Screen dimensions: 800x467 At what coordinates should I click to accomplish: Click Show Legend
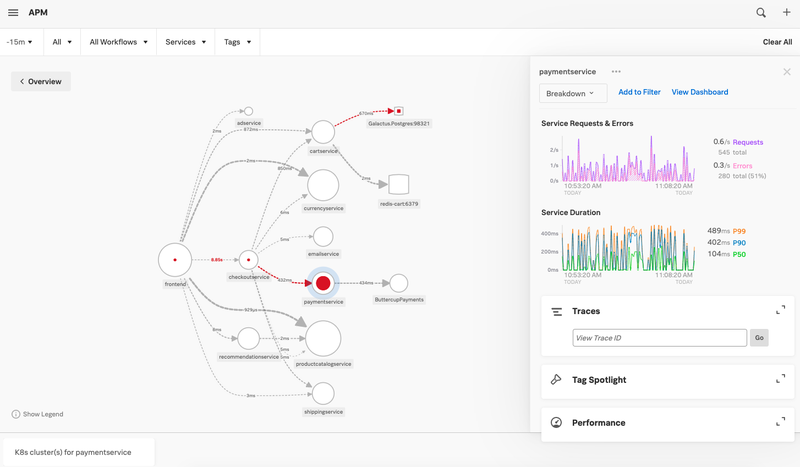click(x=43, y=414)
